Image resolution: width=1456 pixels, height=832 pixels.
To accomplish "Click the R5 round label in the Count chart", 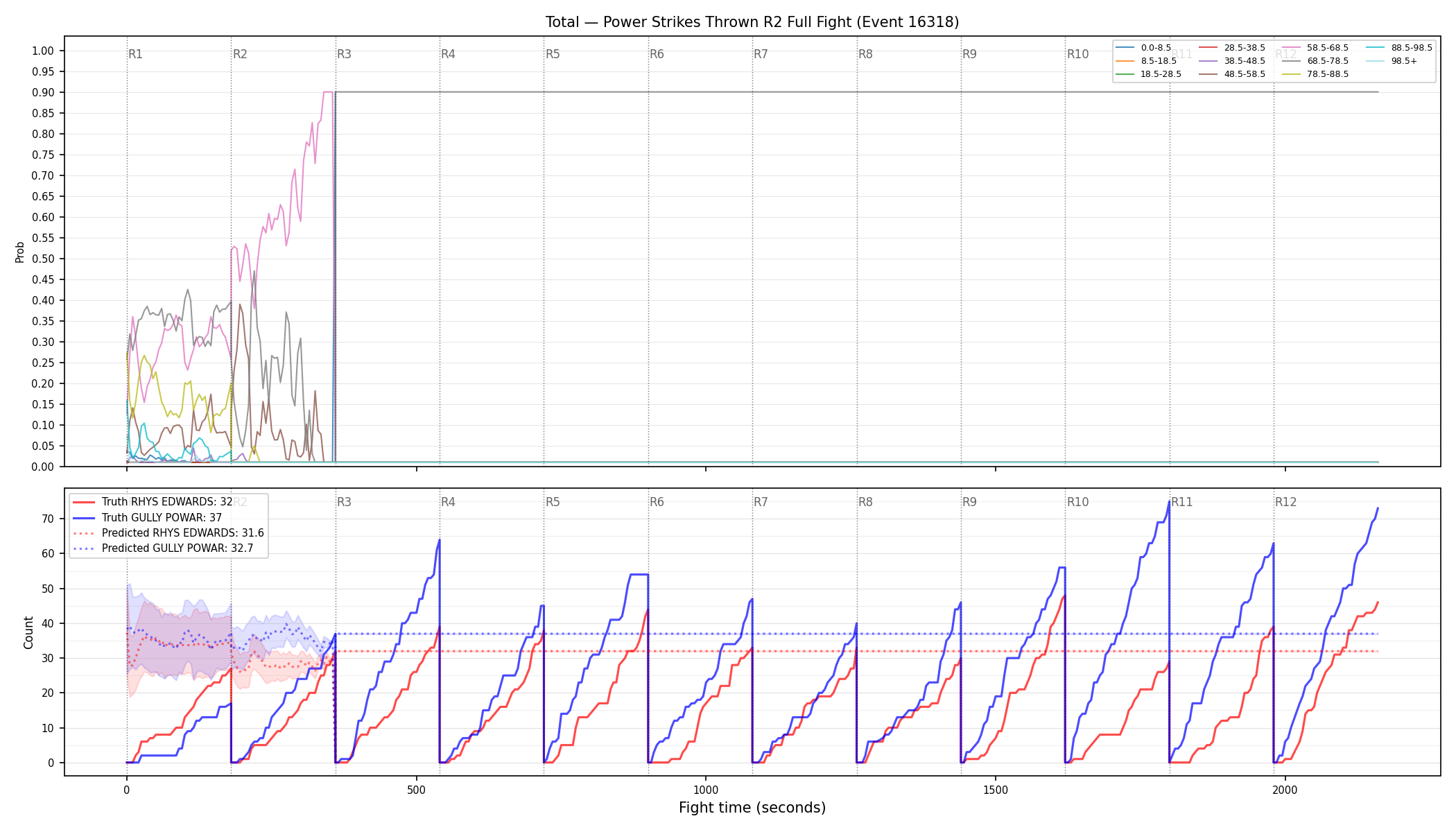I will 553,502.
